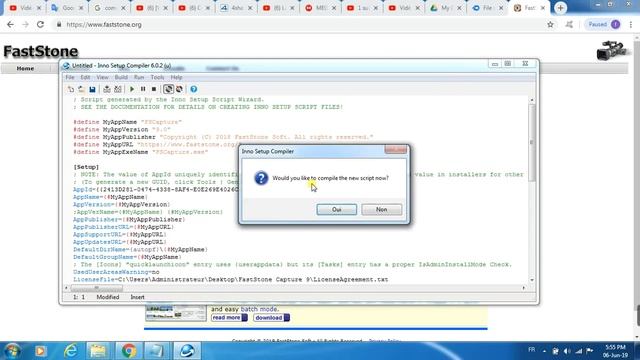
Task: Open the View menu in Inno Setup
Action: 102,77
